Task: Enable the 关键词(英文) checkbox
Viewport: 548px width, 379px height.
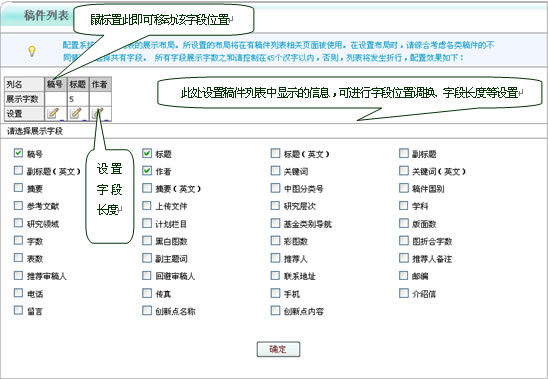Action: pos(404,171)
